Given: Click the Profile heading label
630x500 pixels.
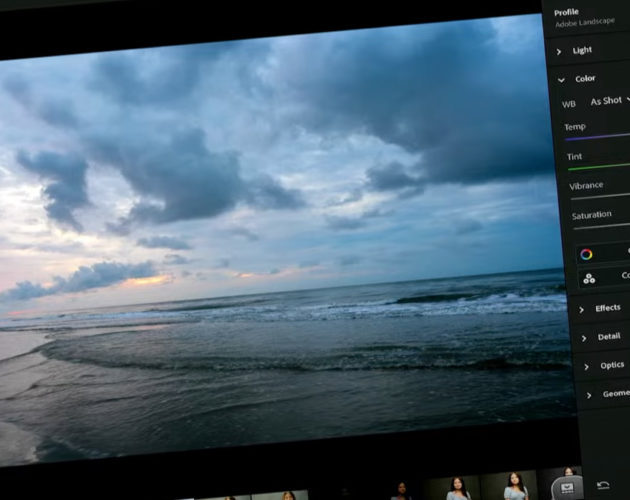Looking at the screenshot, I should (x=566, y=12).
